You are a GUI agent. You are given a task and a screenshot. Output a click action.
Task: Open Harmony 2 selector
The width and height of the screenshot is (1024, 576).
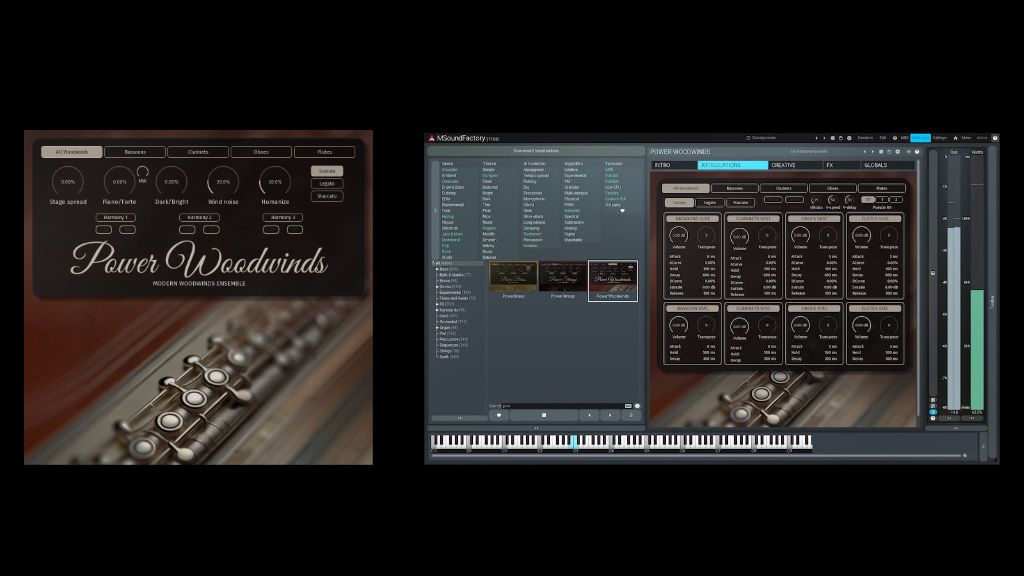pyautogui.click(x=199, y=217)
